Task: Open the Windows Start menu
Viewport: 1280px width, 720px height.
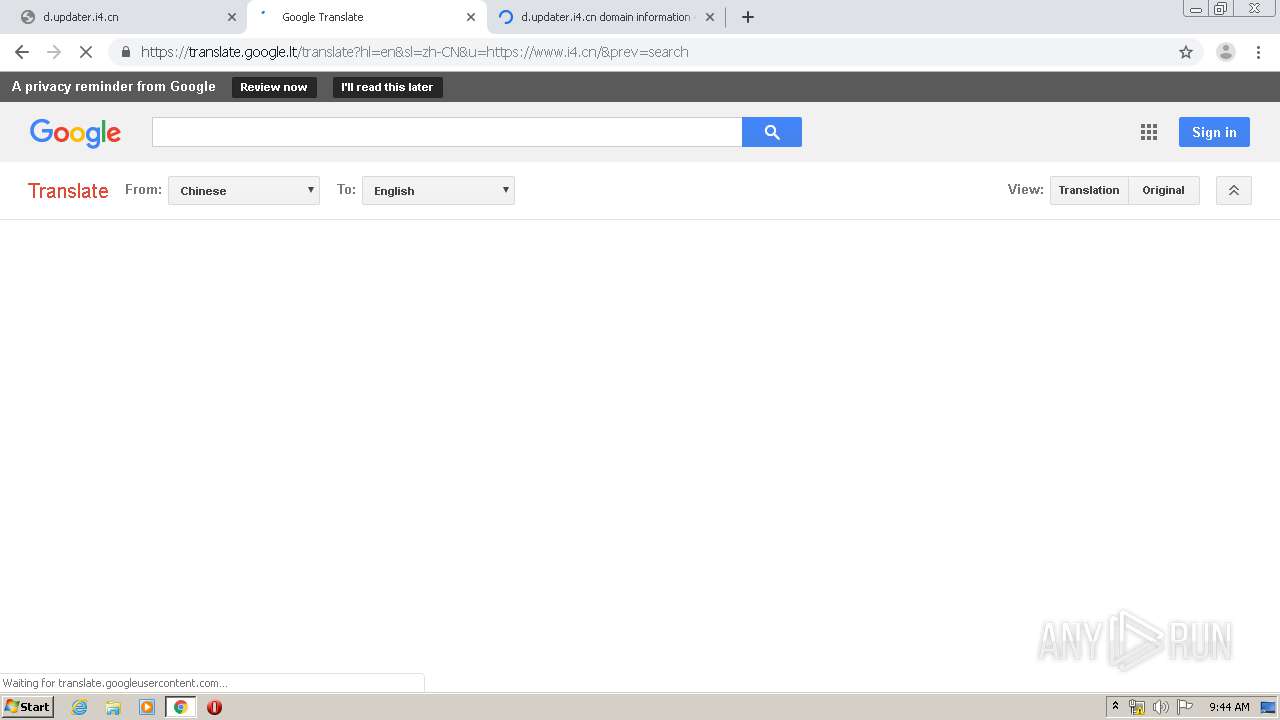Action: [28, 707]
